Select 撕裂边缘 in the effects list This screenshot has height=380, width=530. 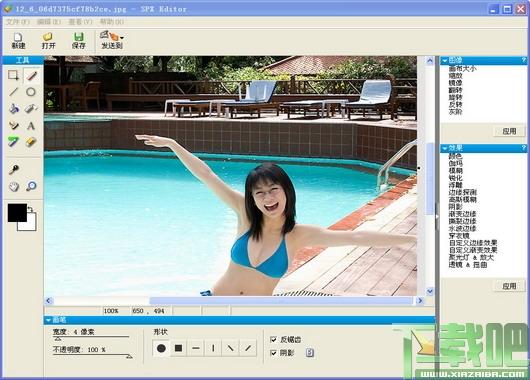(x=462, y=221)
